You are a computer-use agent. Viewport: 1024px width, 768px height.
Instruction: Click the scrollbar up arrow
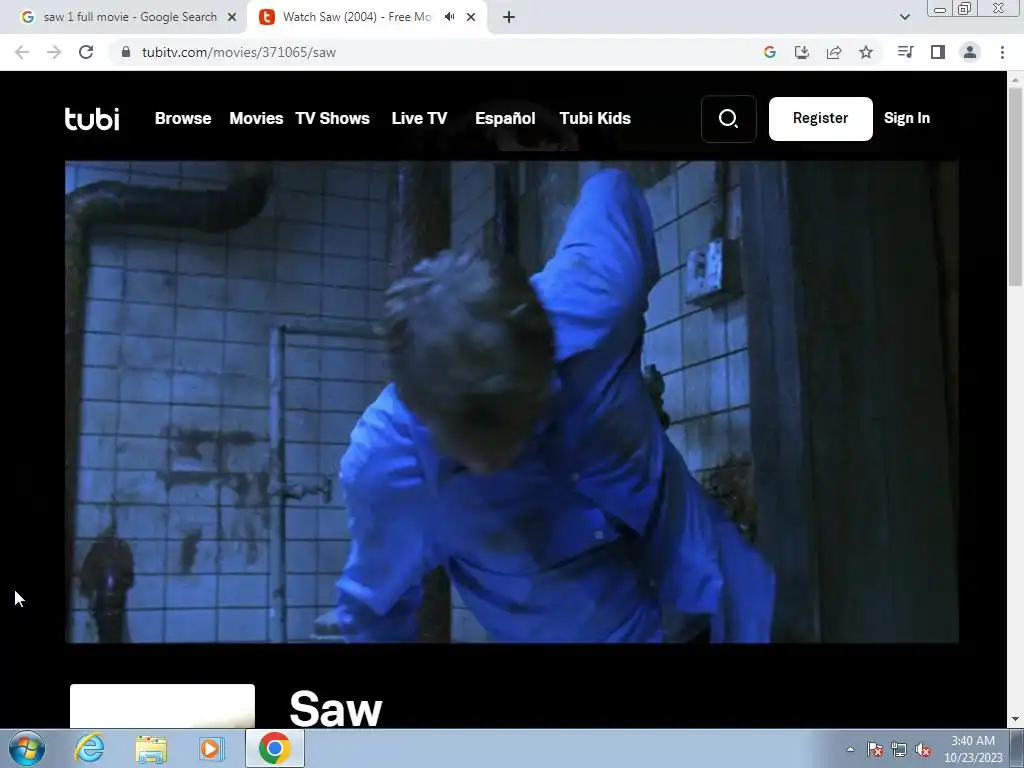[1015, 79]
